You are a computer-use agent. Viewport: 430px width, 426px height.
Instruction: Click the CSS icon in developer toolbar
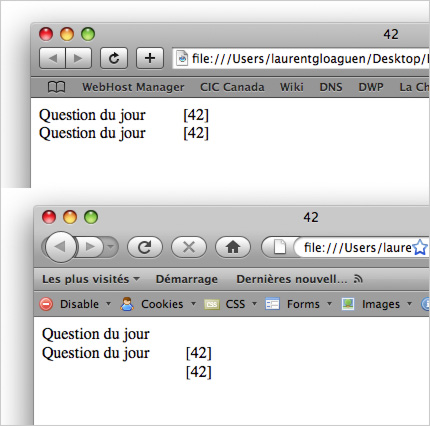click(x=212, y=304)
